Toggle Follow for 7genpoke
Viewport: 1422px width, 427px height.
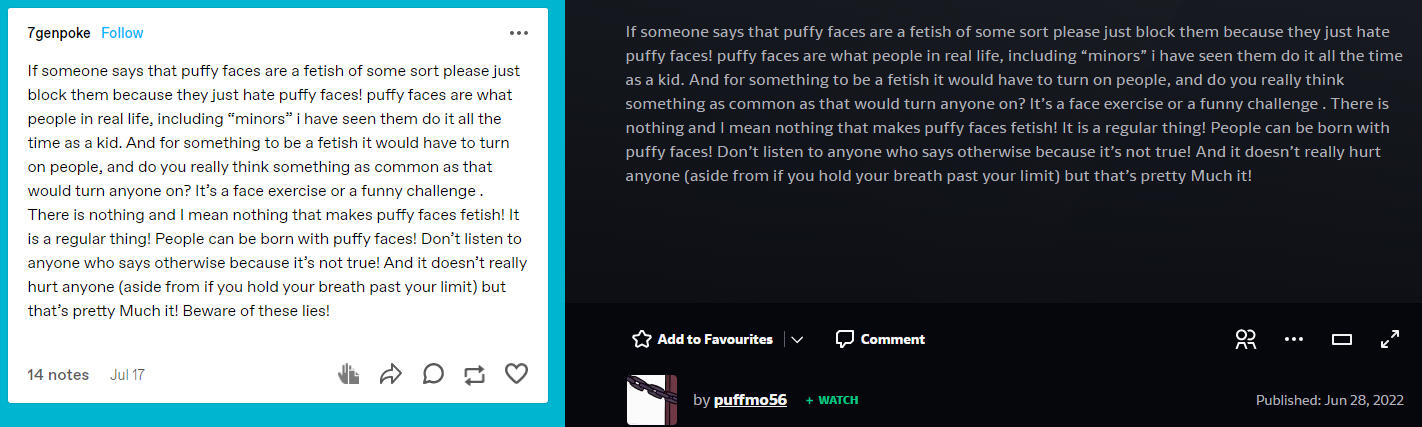(122, 33)
